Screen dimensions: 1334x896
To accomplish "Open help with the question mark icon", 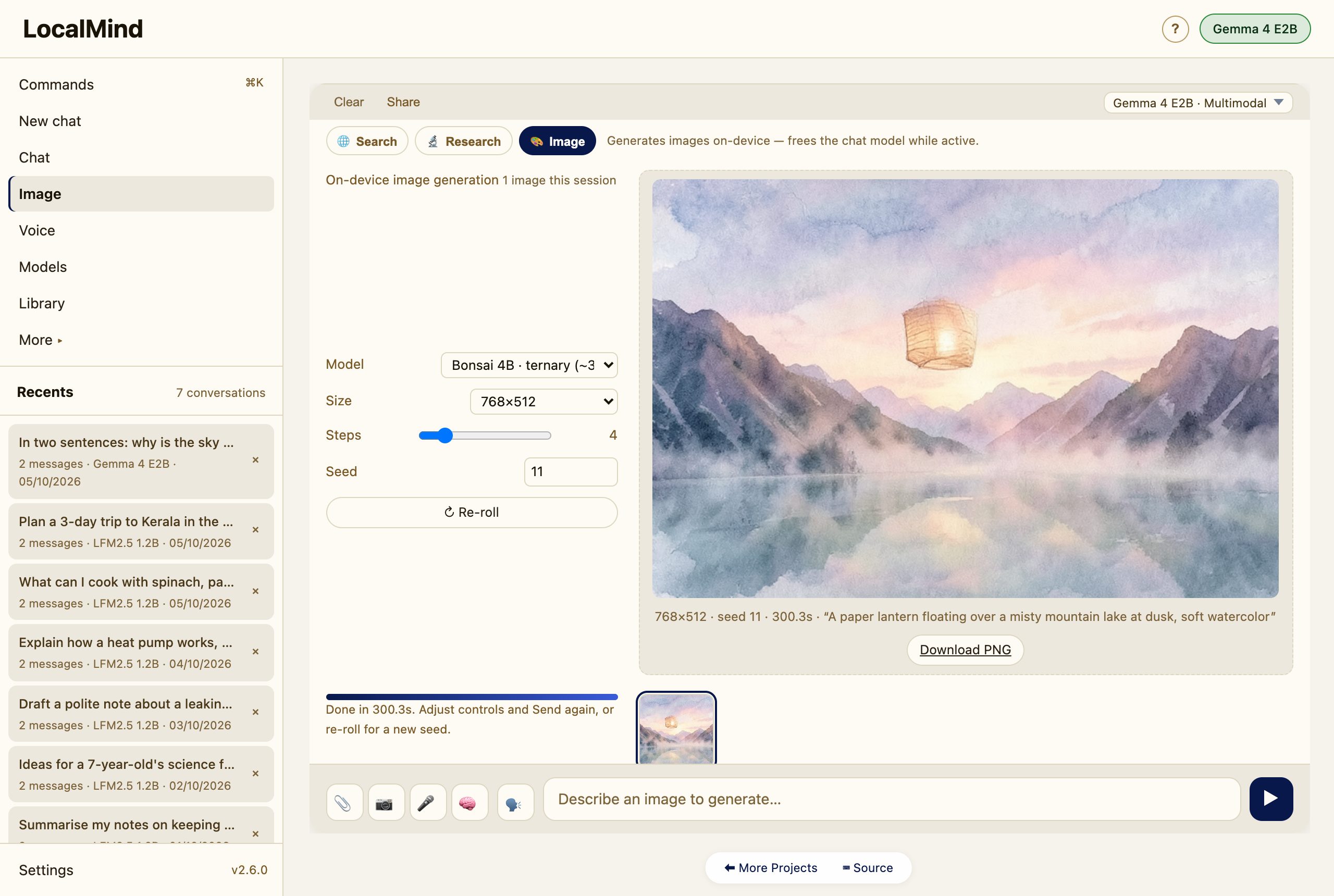I will 1175,29.
